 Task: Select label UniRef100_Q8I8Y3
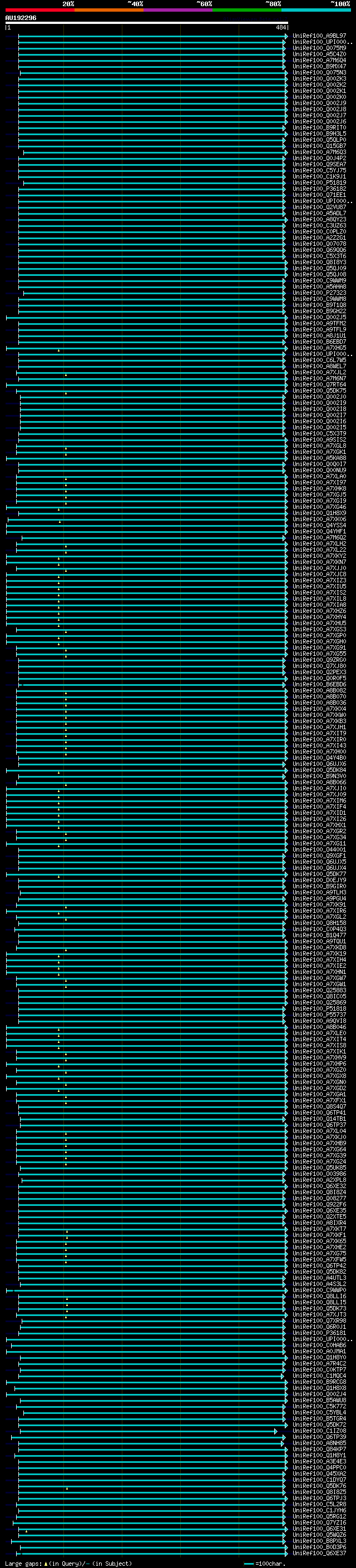coord(319,263)
